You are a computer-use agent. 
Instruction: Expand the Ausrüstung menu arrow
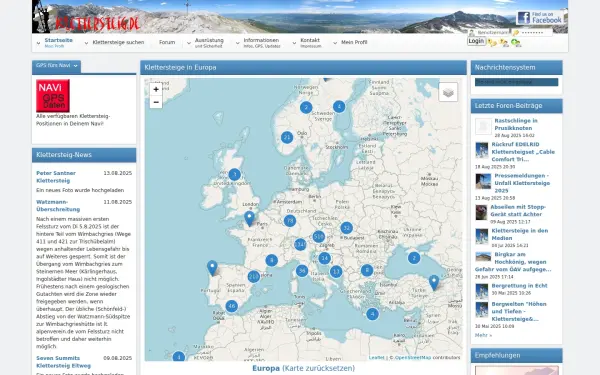coord(189,43)
